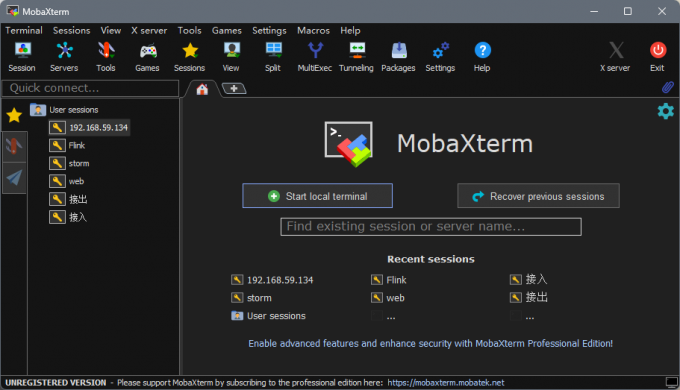The width and height of the screenshot is (680, 390).
Task: Open the teal gear settings icon
Action: coord(666,111)
